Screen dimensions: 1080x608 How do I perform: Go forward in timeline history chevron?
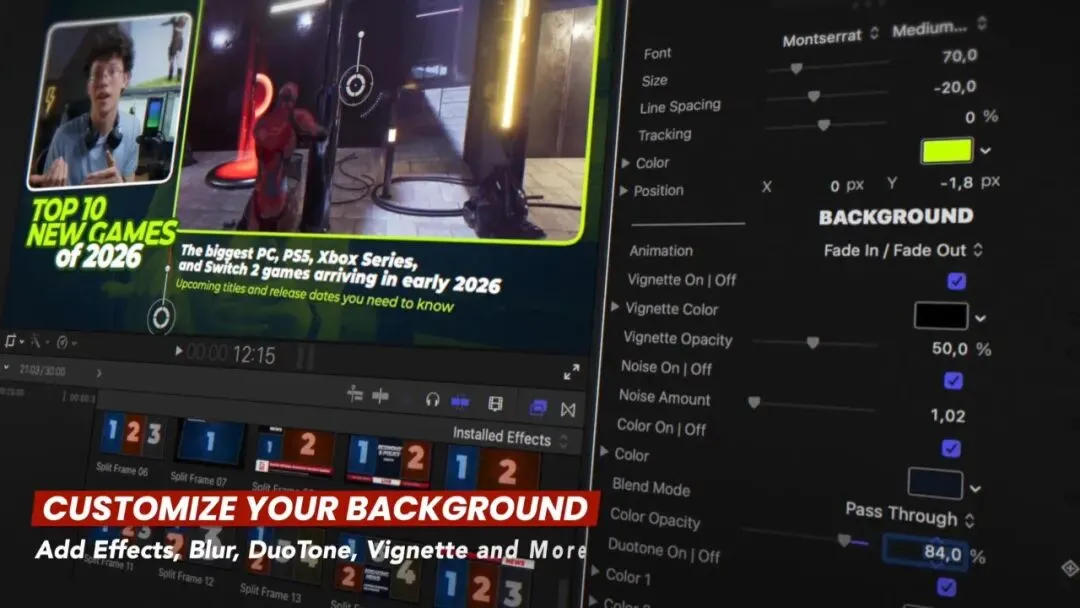(99, 373)
